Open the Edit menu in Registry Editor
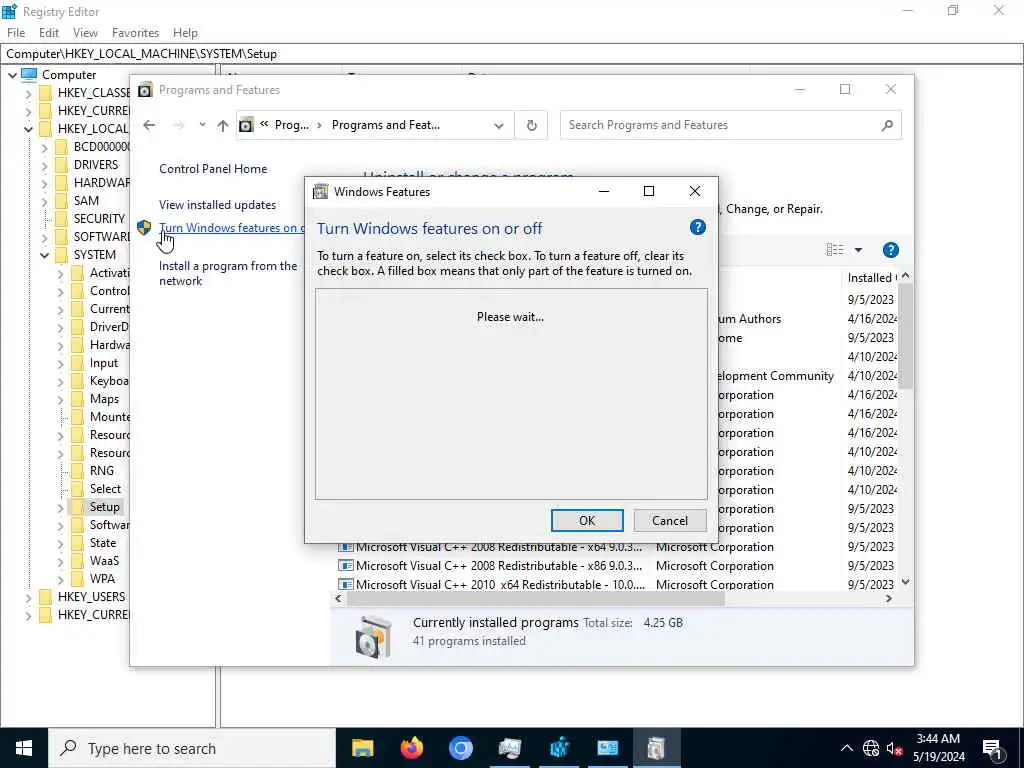1024x768 pixels. click(x=49, y=33)
